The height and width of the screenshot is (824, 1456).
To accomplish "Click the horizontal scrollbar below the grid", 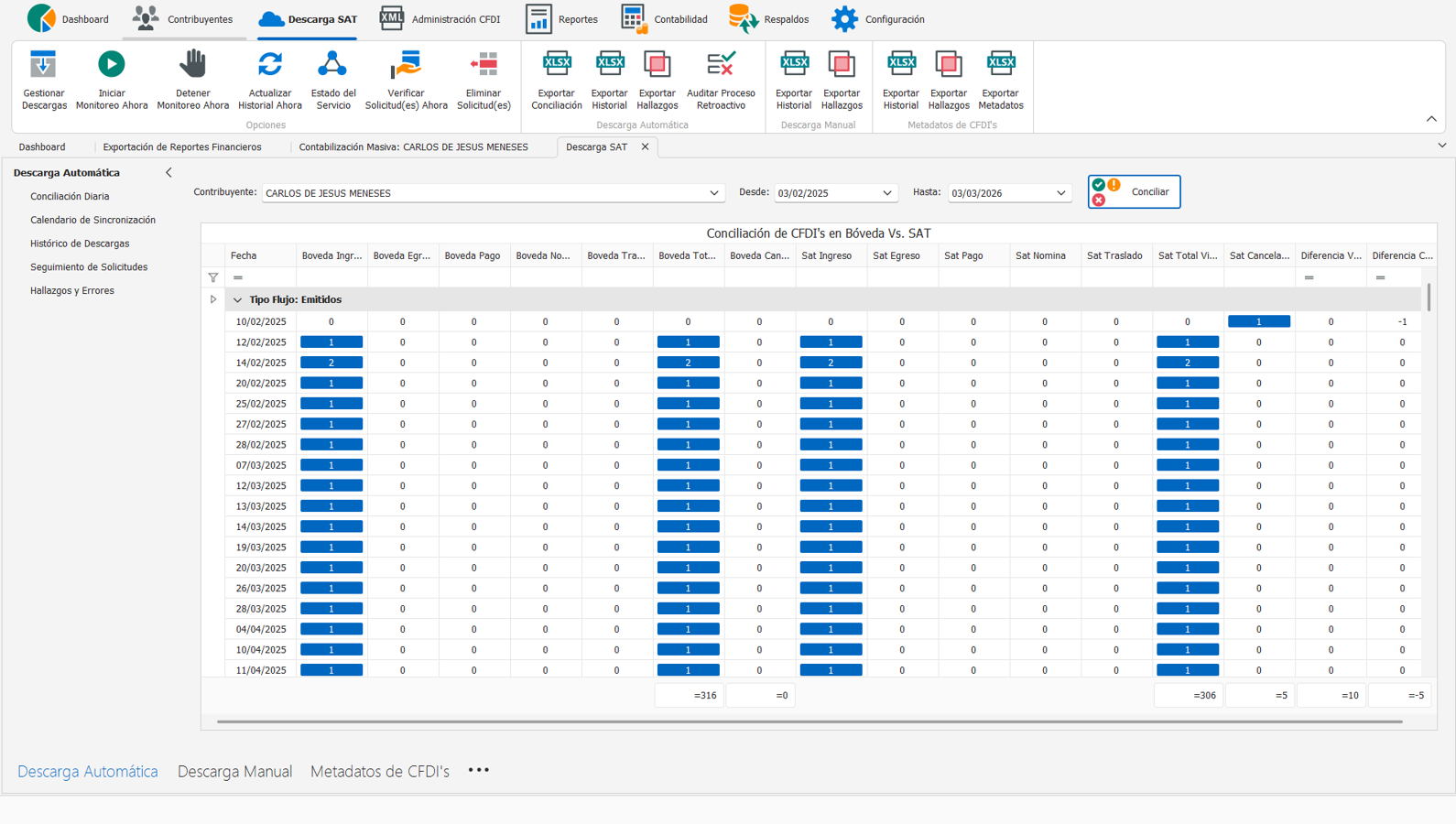I will 809,721.
